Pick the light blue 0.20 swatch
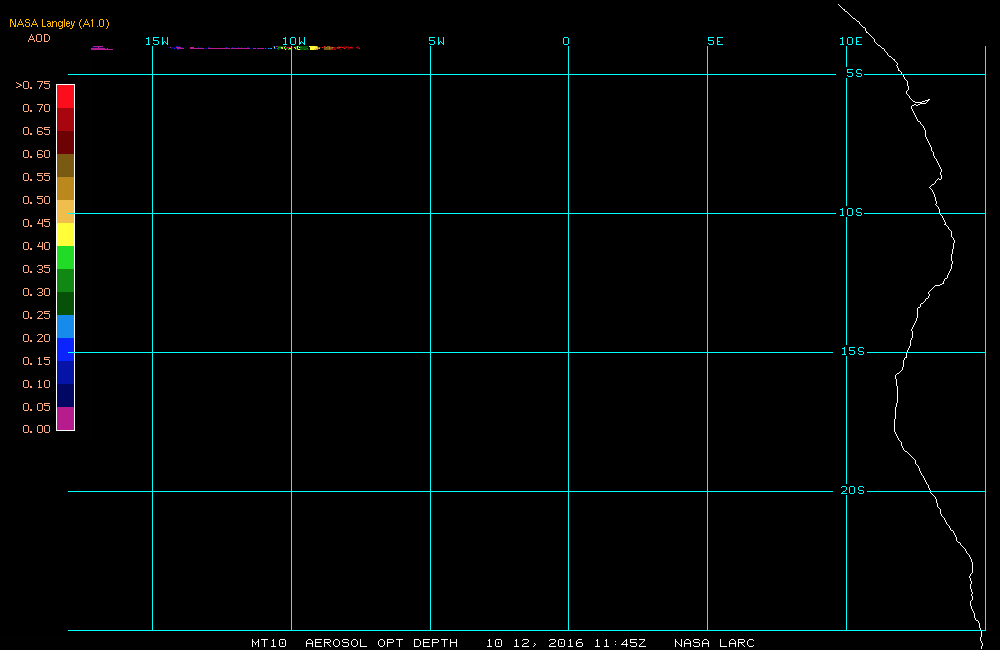This screenshot has width=1000, height=650. click(x=66, y=326)
